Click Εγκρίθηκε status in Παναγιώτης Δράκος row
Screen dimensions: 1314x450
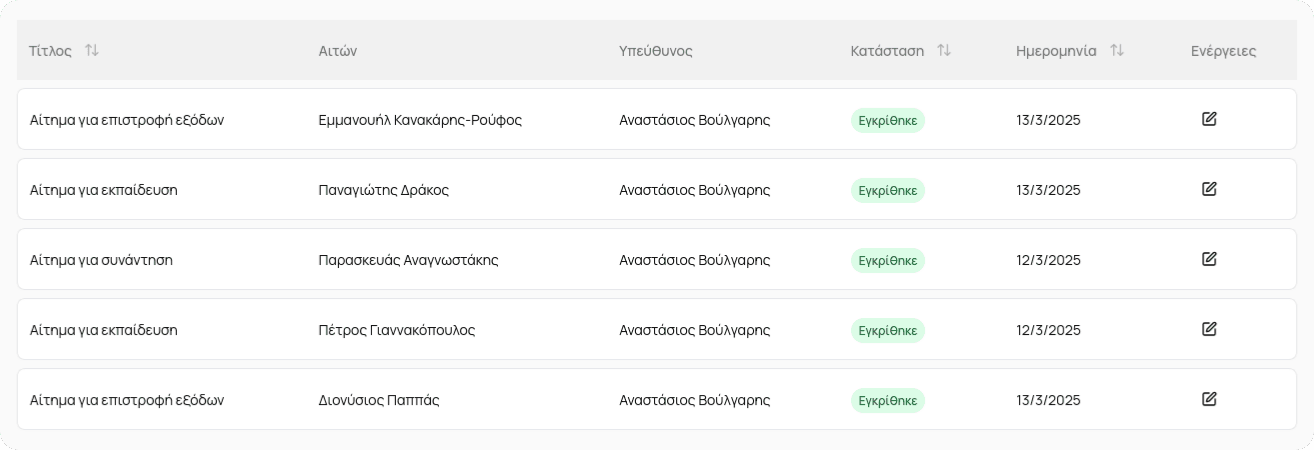(x=888, y=190)
